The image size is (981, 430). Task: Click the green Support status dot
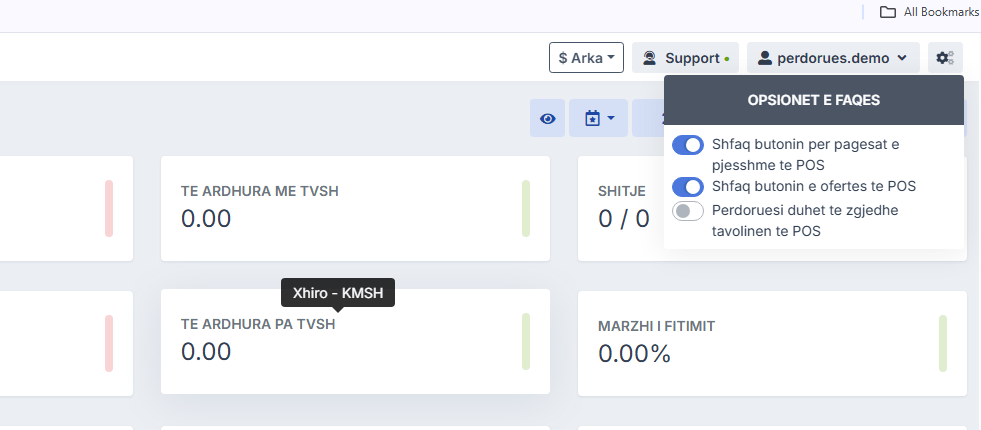click(726, 59)
